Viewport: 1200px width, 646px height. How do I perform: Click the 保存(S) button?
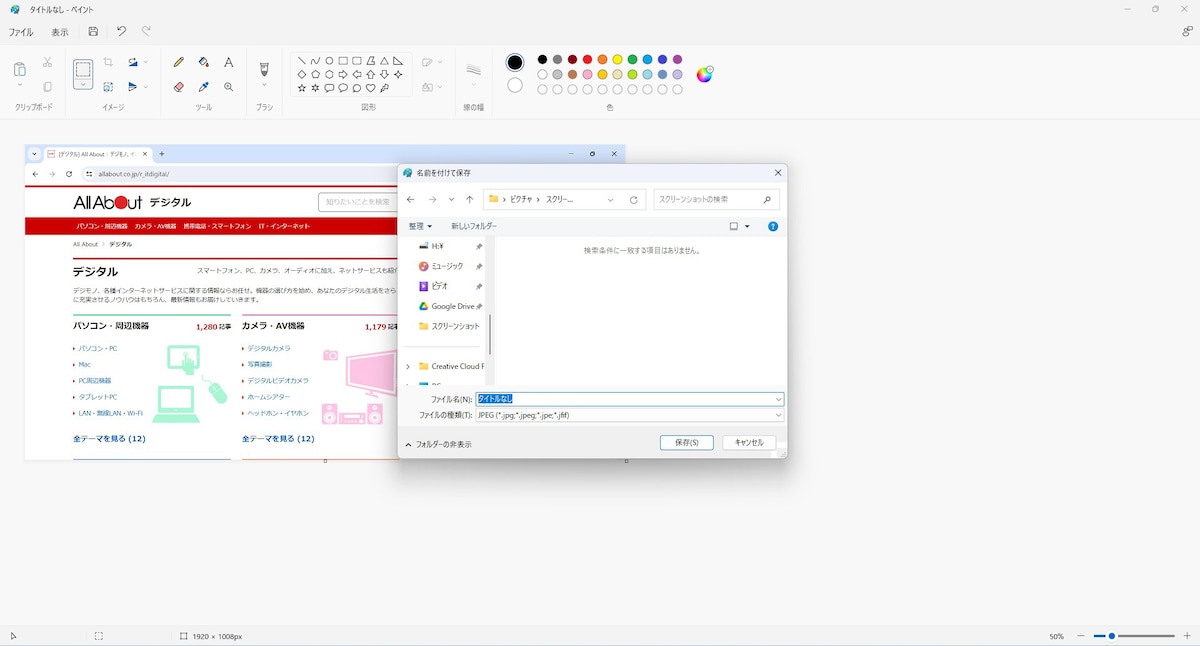(687, 442)
